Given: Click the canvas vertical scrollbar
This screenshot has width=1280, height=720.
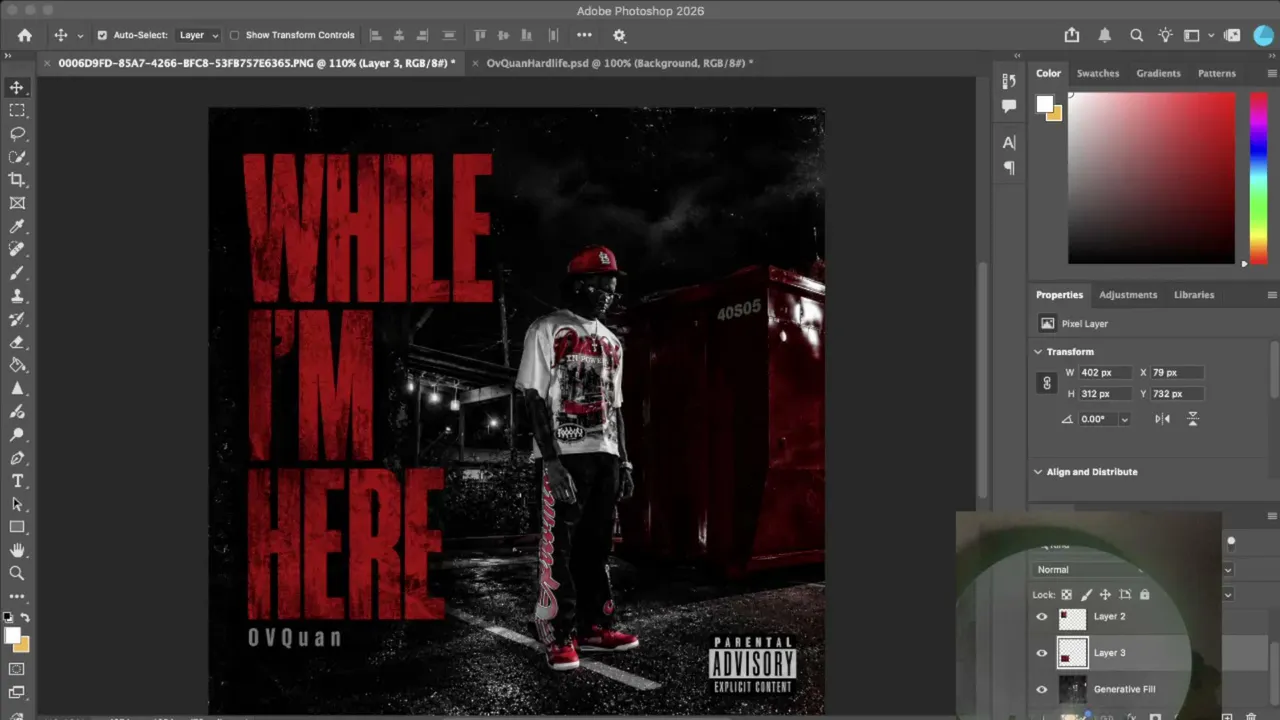Looking at the screenshot, I should (983, 380).
